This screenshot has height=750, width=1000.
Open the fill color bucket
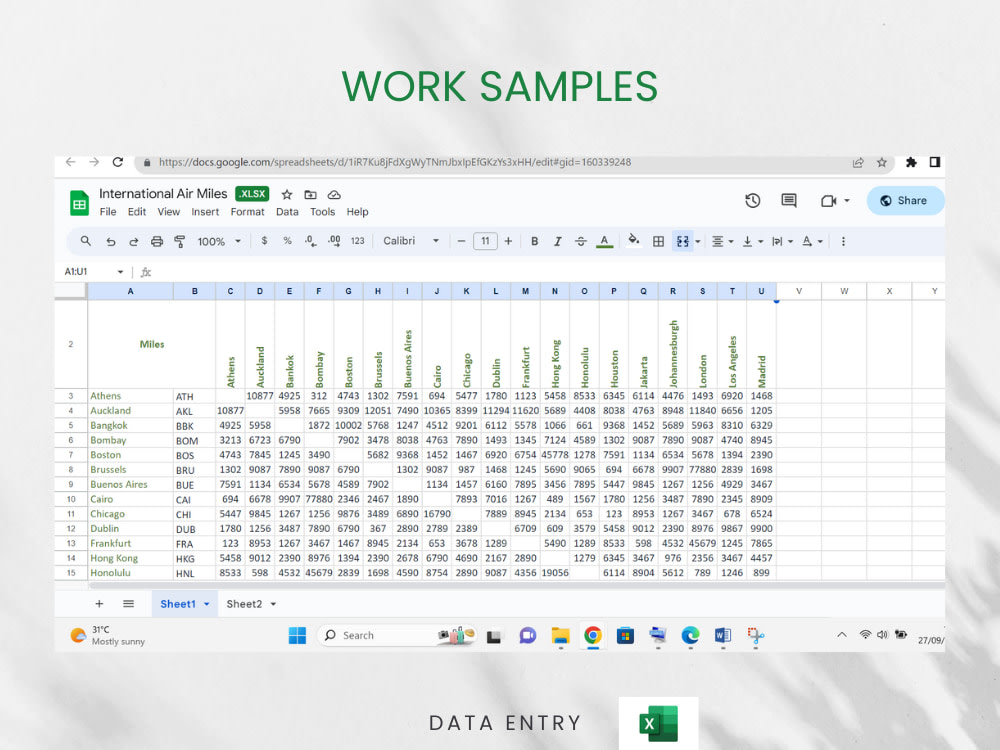coord(633,240)
